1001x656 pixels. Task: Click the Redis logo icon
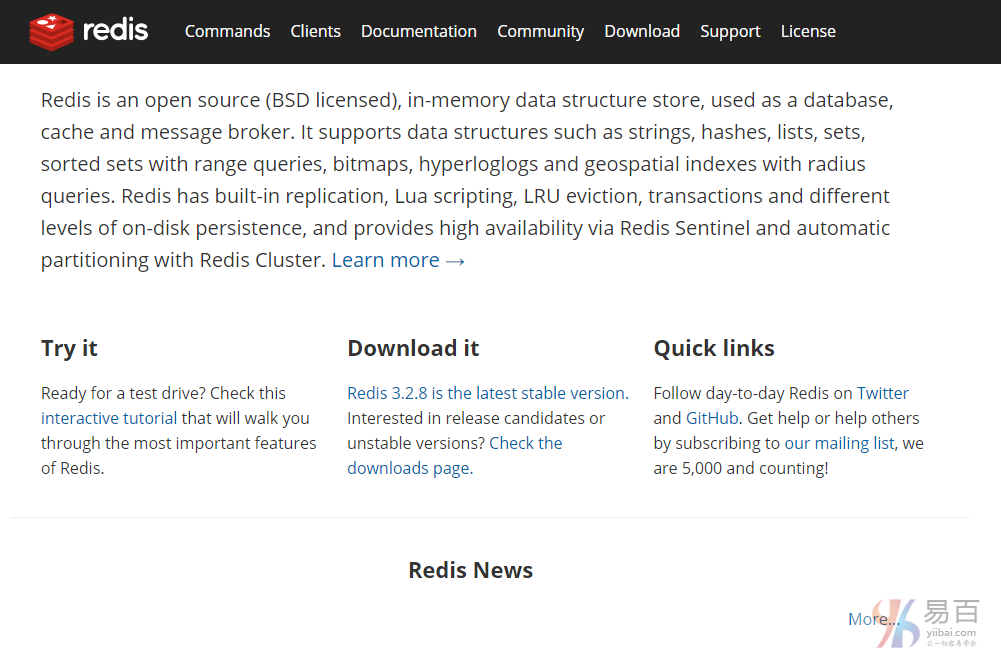pos(52,32)
